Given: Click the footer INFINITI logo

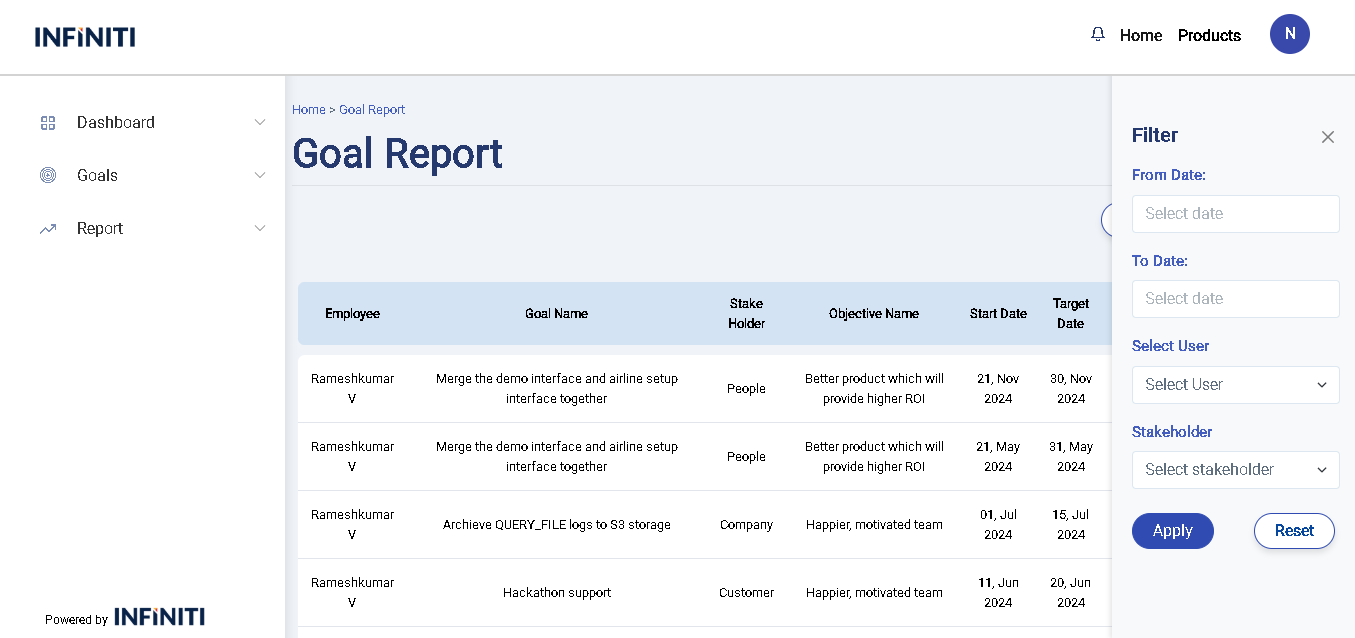Looking at the screenshot, I should [159, 617].
